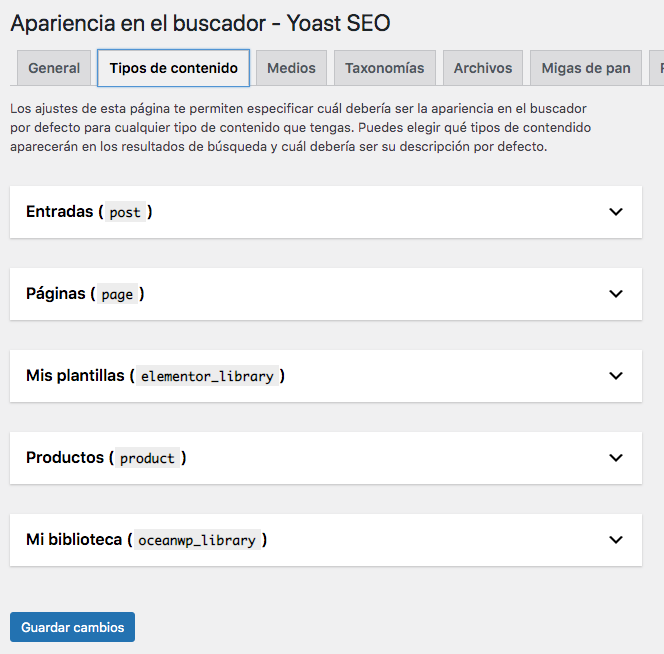Screen dimensions: 664x654
Task: Click the oceanwp_library code label
Action: [x=197, y=540]
